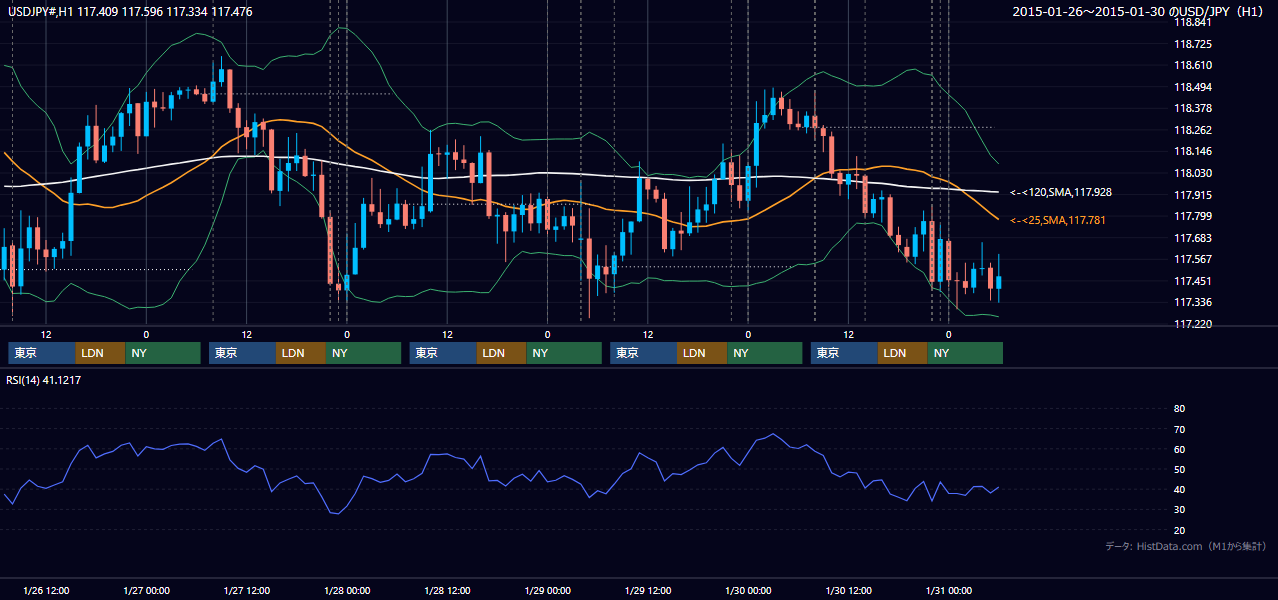Click the 東京 session block above 1/30 12:00
Image resolution: width=1278 pixels, height=600 pixels.
point(844,353)
